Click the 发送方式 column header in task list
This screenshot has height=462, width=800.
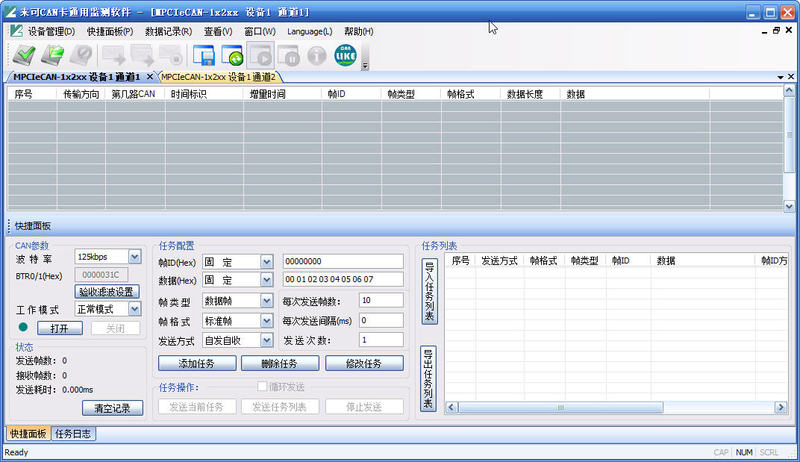tap(499, 261)
